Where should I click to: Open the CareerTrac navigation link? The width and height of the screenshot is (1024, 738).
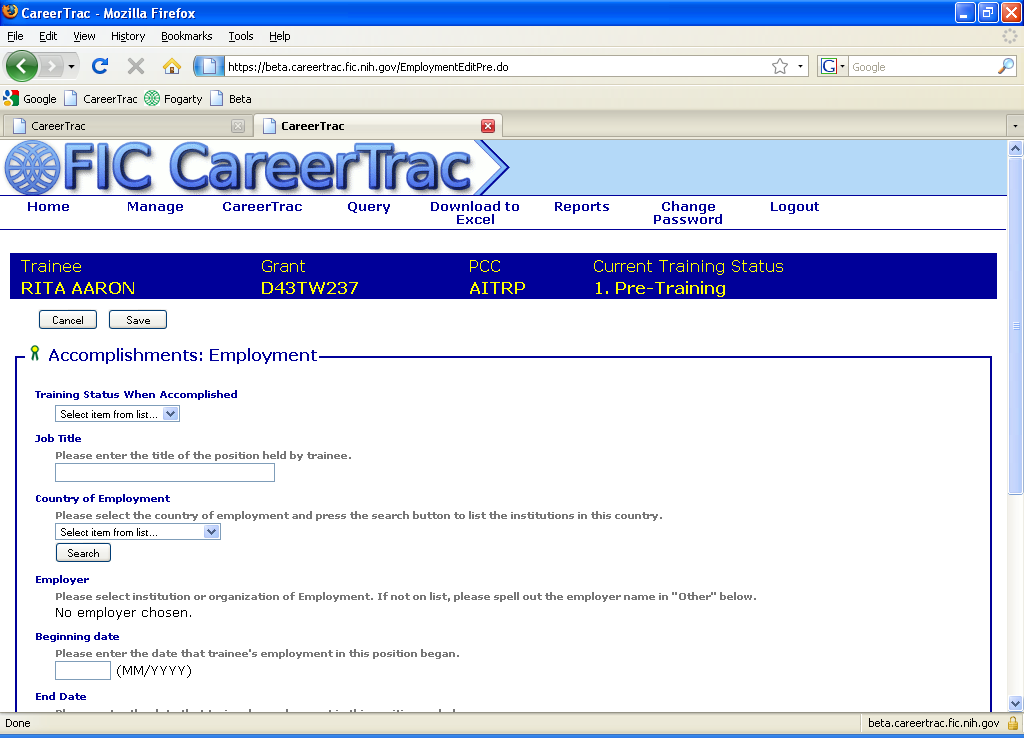tap(262, 206)
